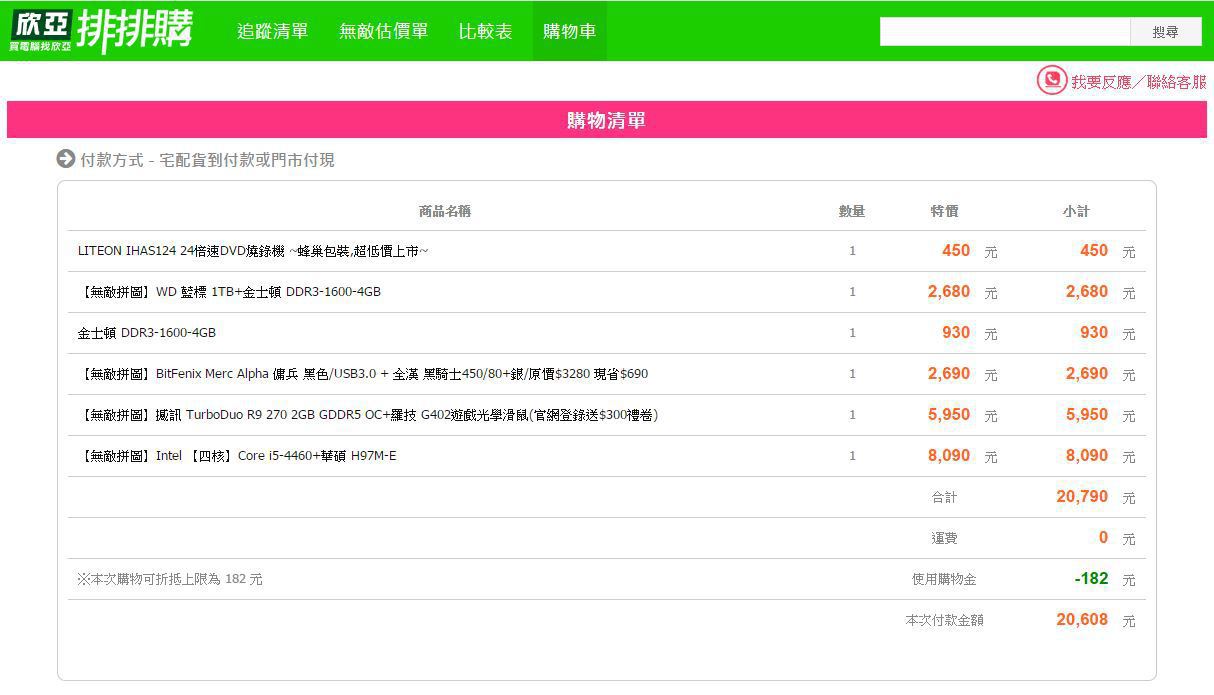Image resolution: width=1214 pixels, height=695 pixels.
Task: Click the 合計 label
Action: [x=944, y=497]
